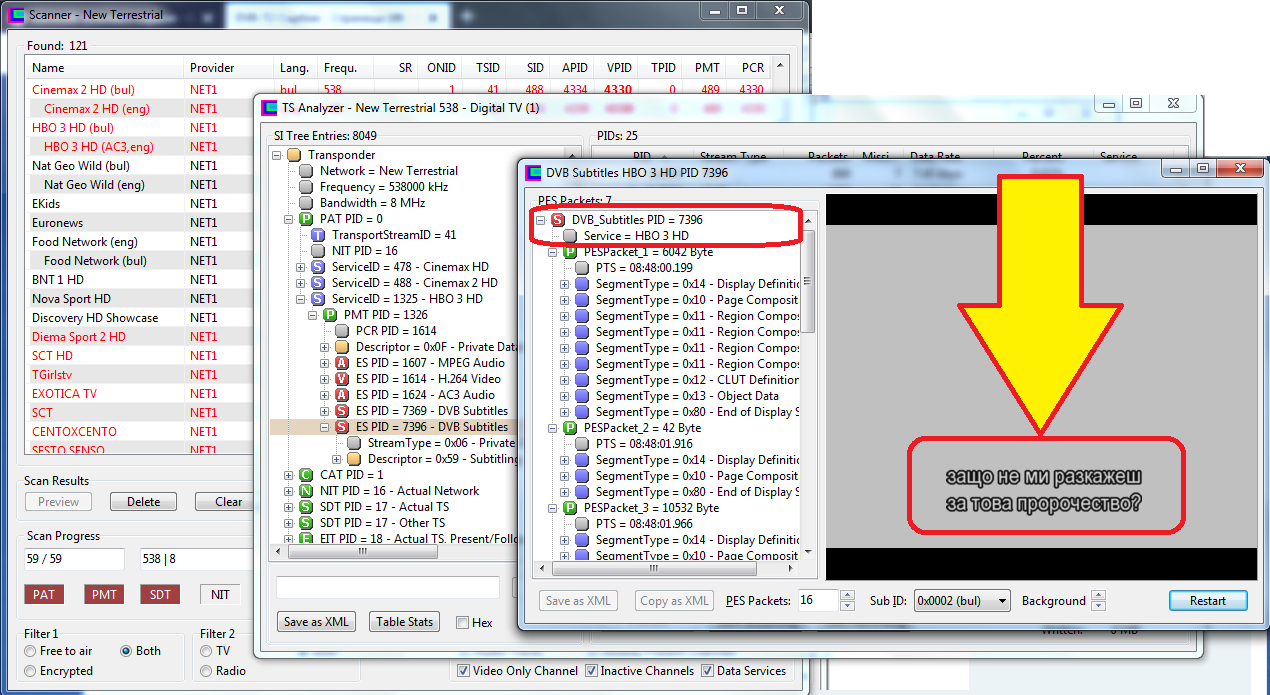The image size is (1270, 695).
Task: Sort scanner list by PMT column header
Action: point(703,68)
